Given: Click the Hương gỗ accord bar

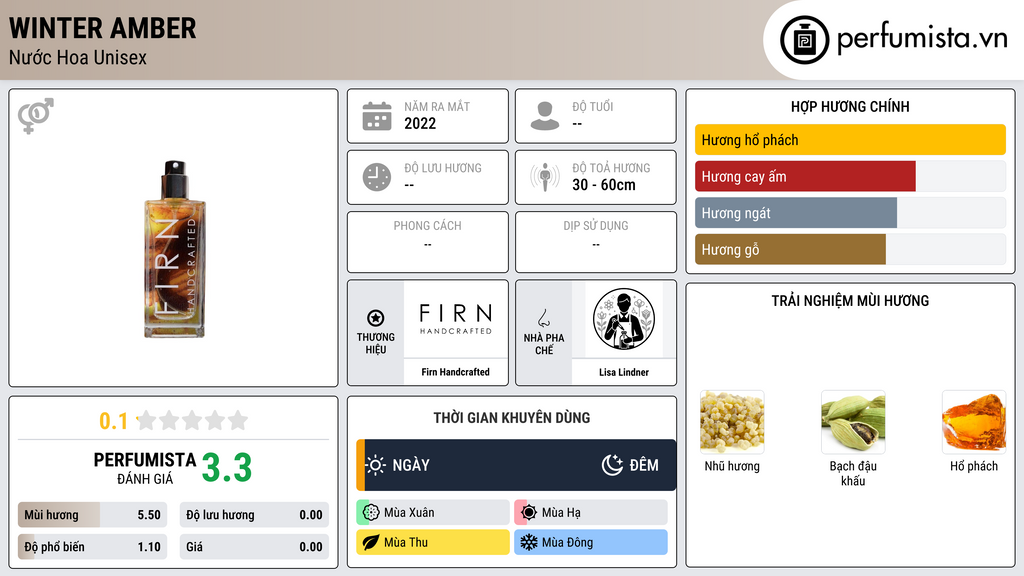Looking at the screenshot, I should click(850, 249).
